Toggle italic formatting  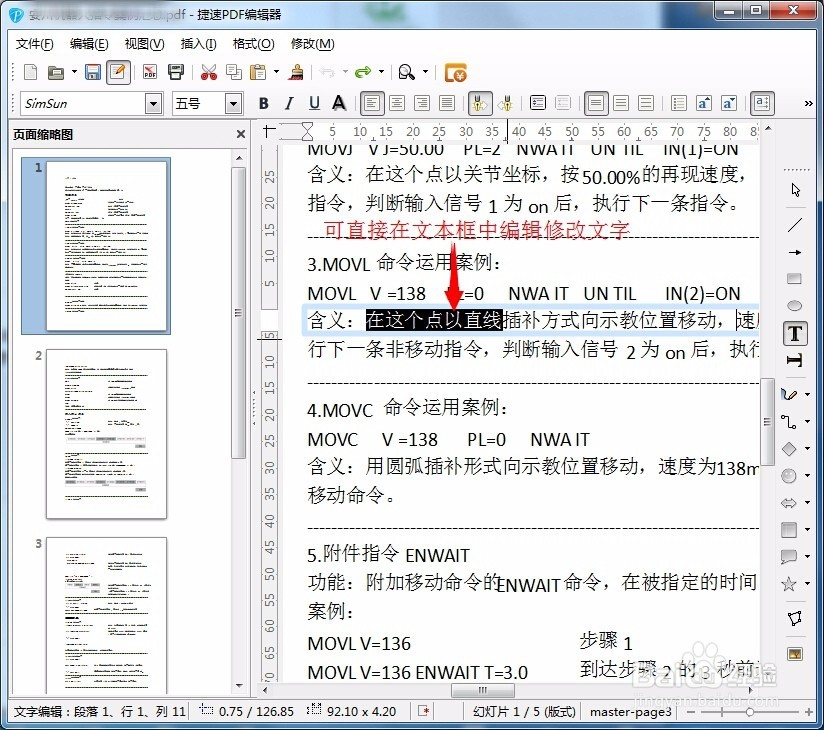(288, 103)
